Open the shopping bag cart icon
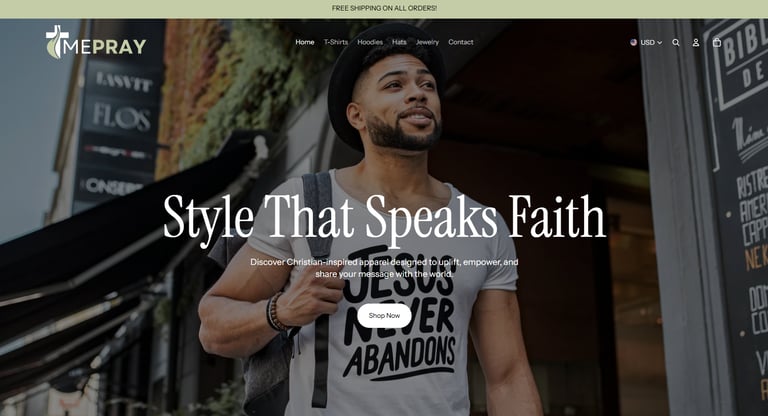768x416 pixels. click(x=717, y=42)
